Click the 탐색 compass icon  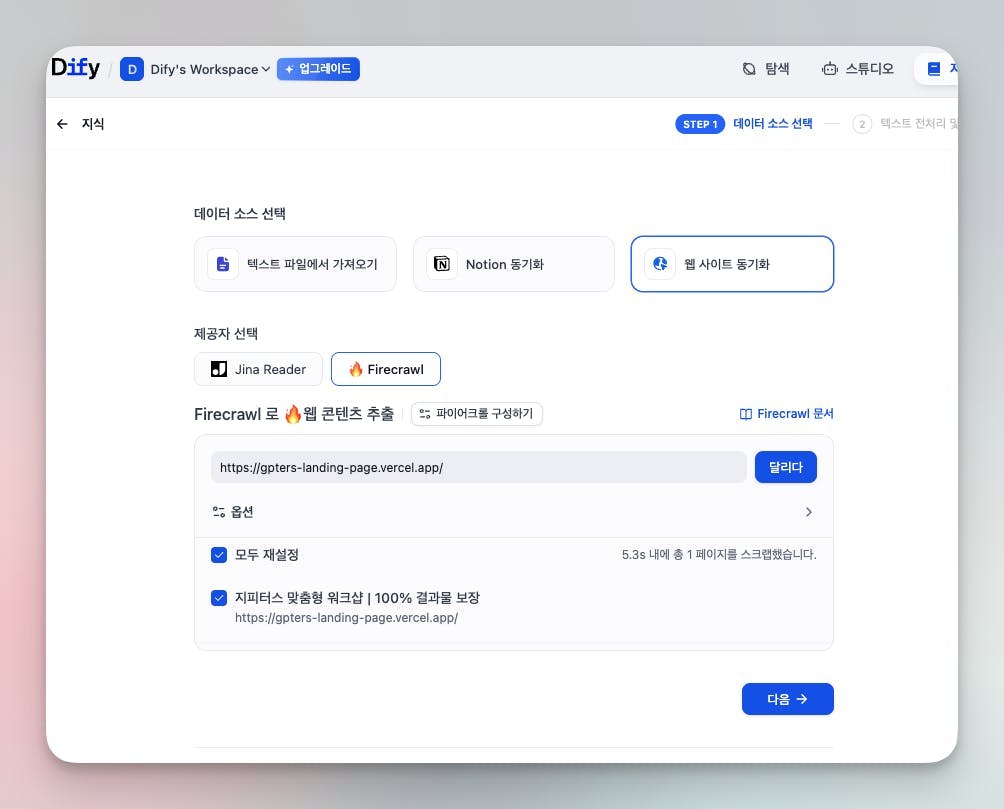749,69
